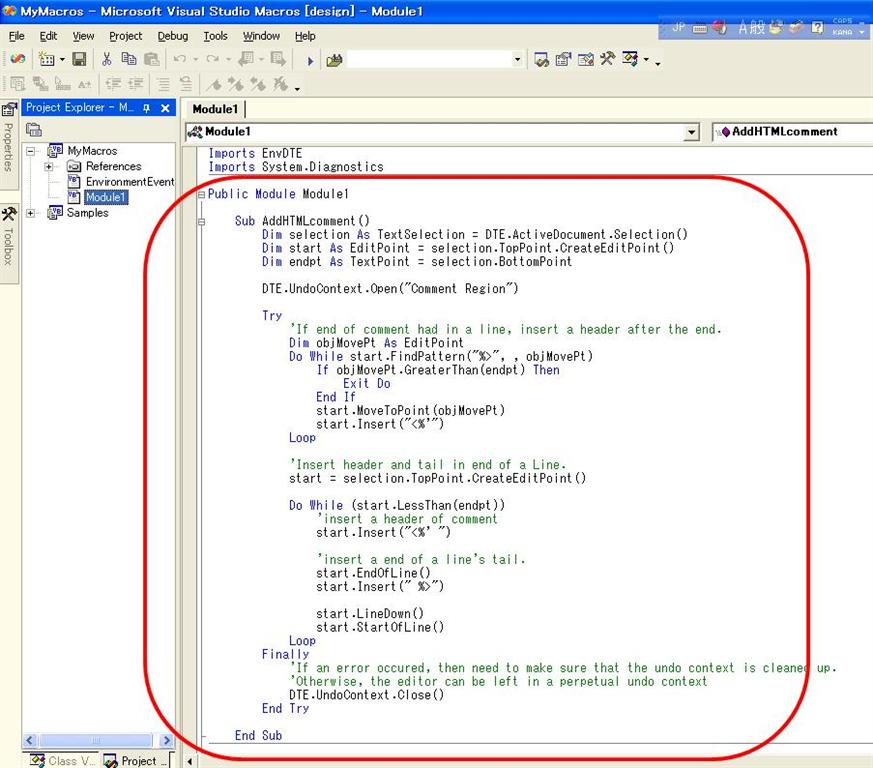Click the Undo arrow icon
The height and width of the screenshot is (768, 873).
(179, 59)
